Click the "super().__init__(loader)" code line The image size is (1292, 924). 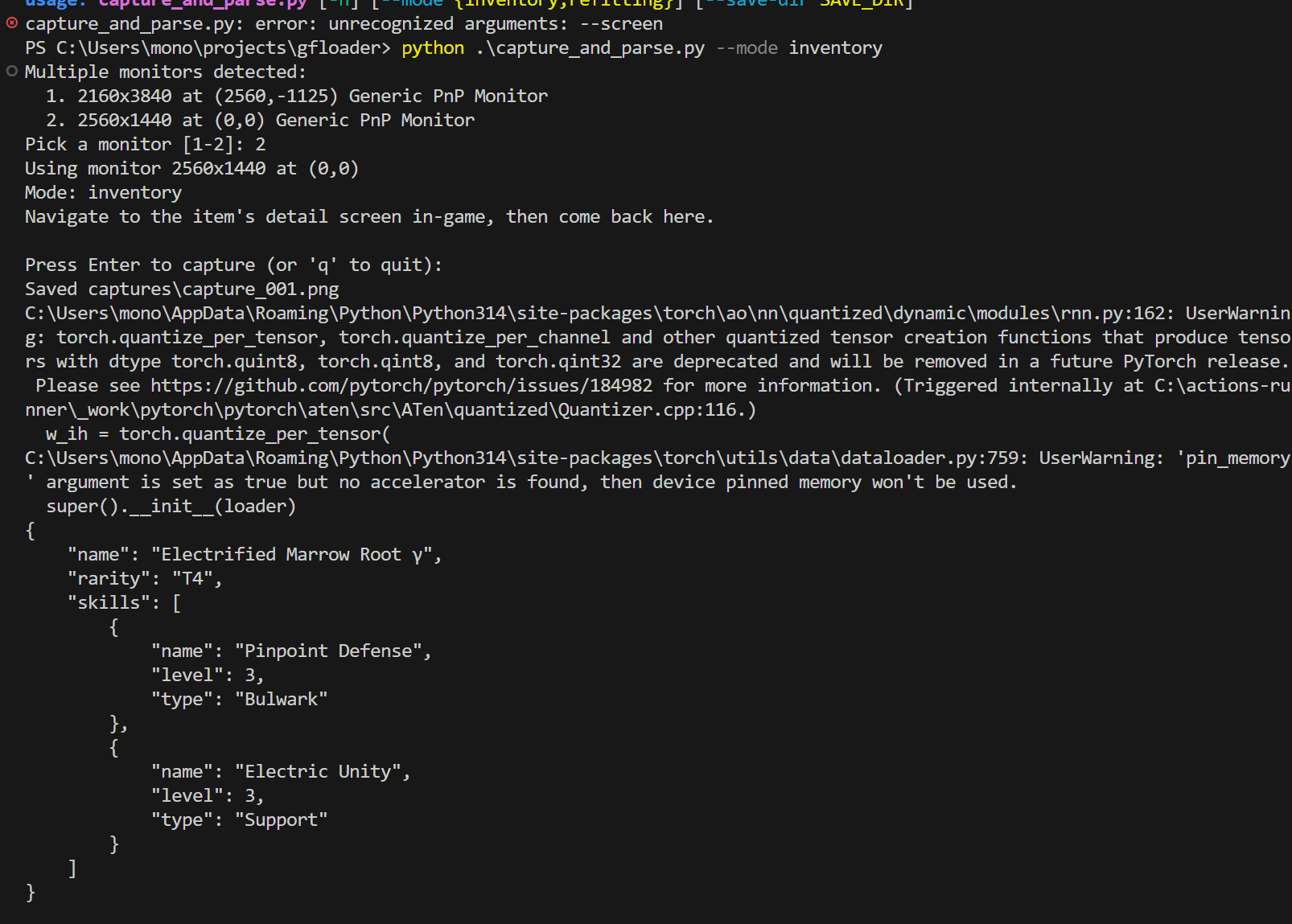point(171,507)
